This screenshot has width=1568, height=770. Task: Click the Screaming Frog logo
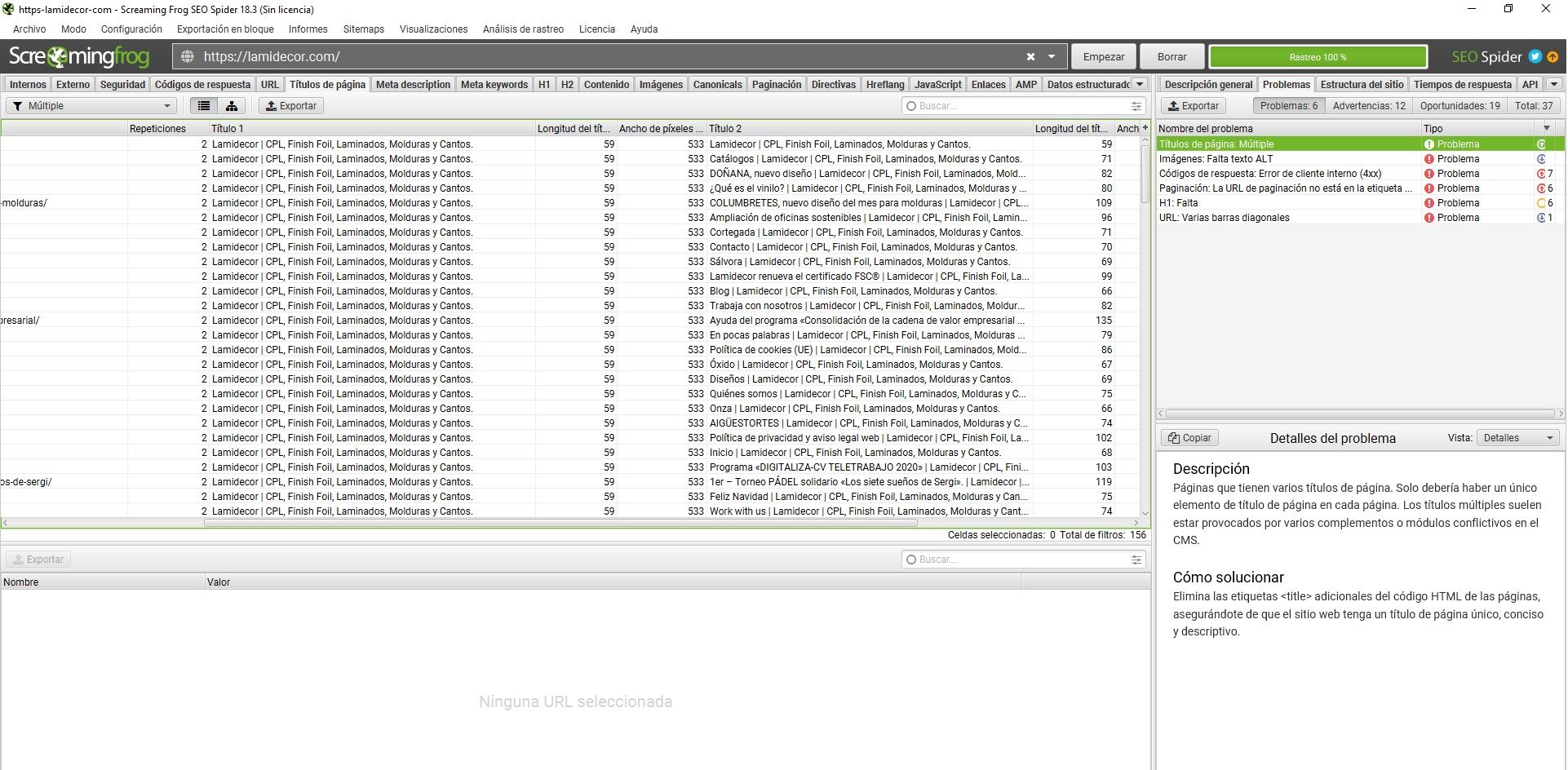coord(79,56)
